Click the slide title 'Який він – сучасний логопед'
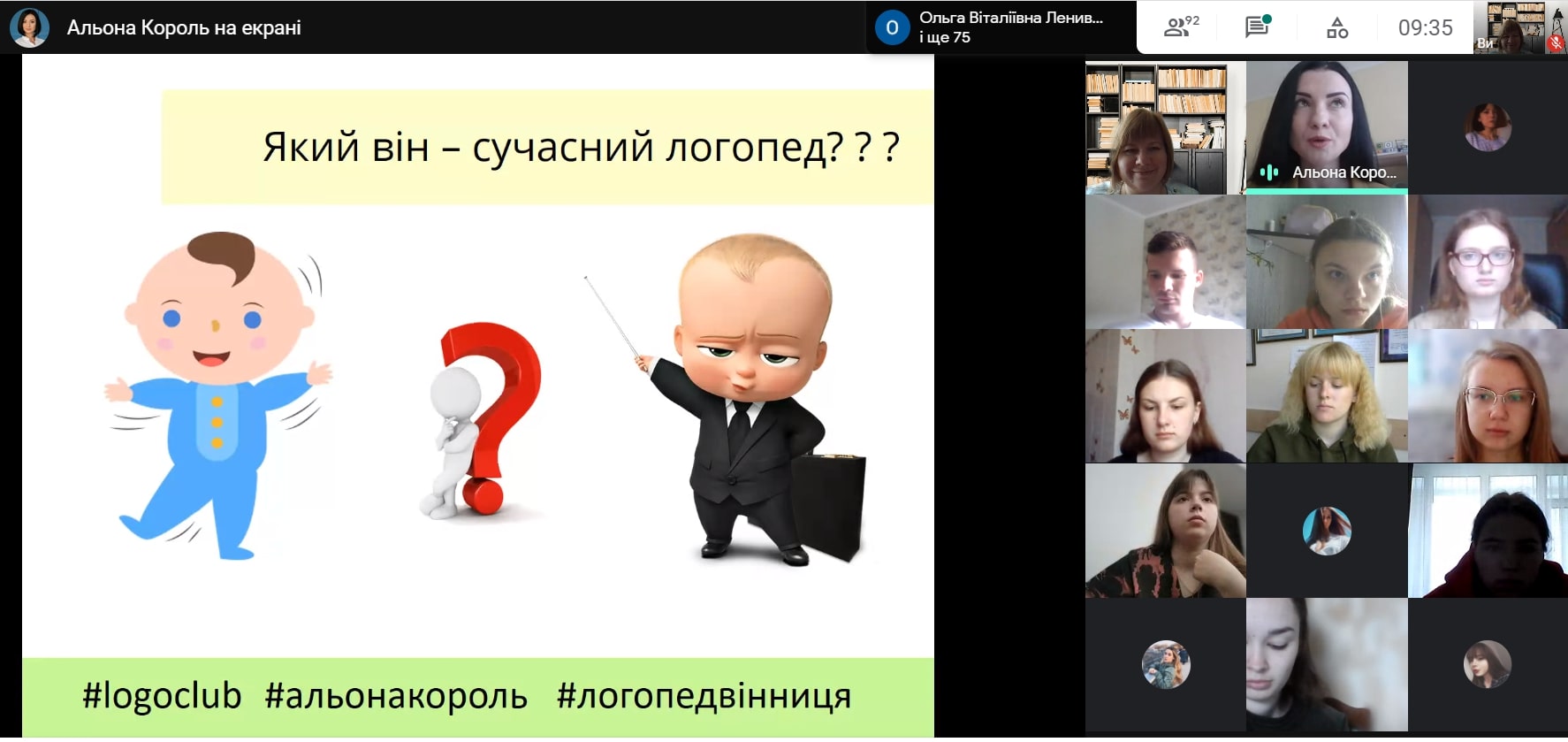This screenshot has width=1568, height=742. [x=580, y=147]
